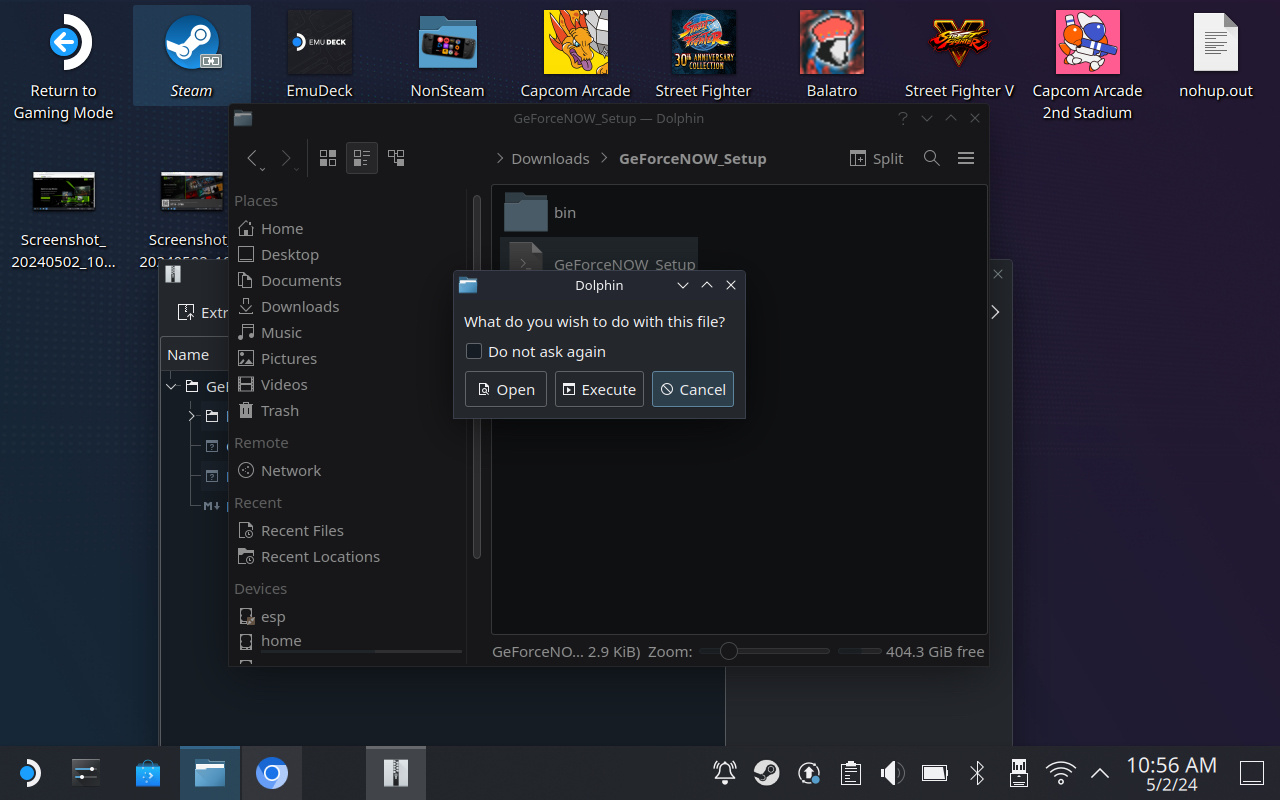The width and height of the screenshot is (1280, 800).
Task: Click the Ark archive taskbar entry
Action: coord(396,773)
